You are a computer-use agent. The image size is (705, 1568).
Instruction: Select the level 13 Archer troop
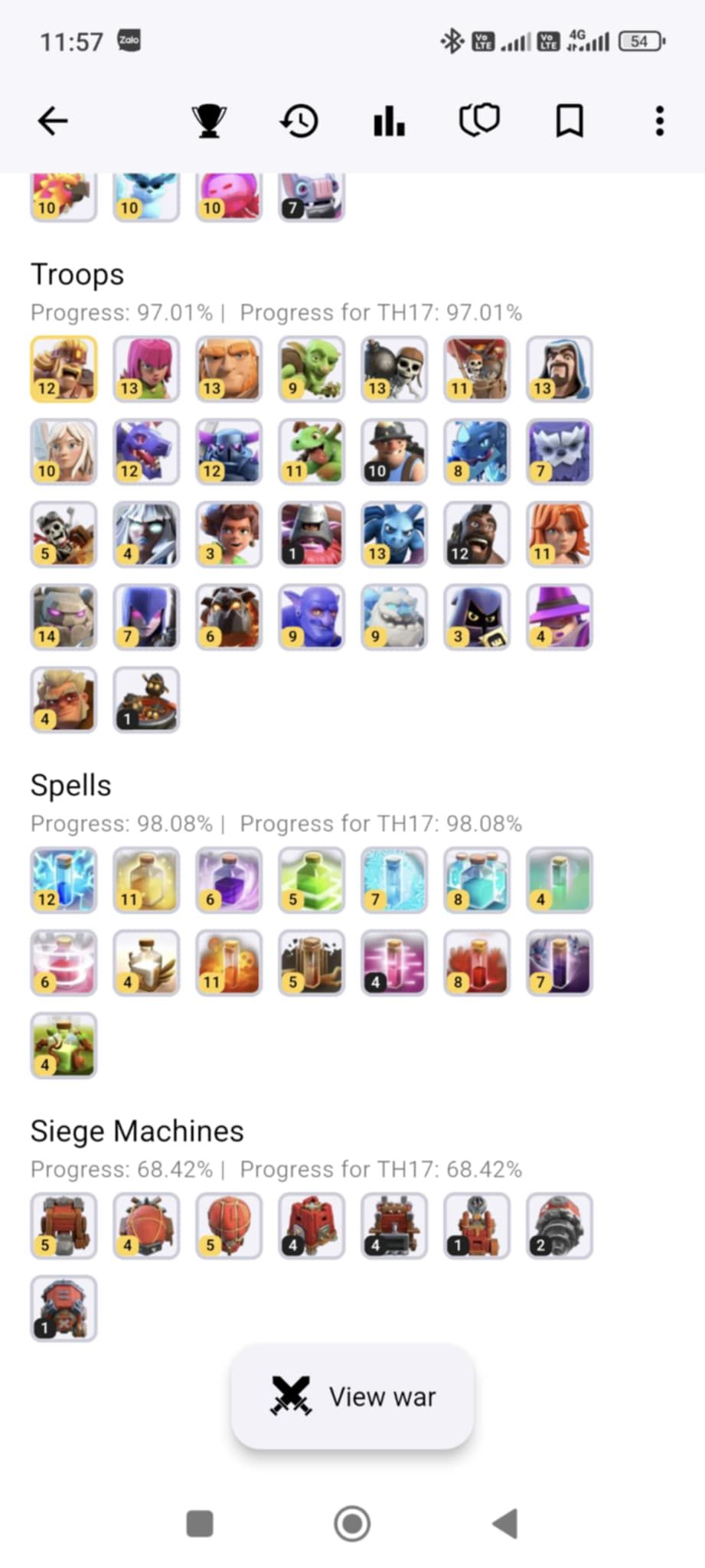[146, 369]
